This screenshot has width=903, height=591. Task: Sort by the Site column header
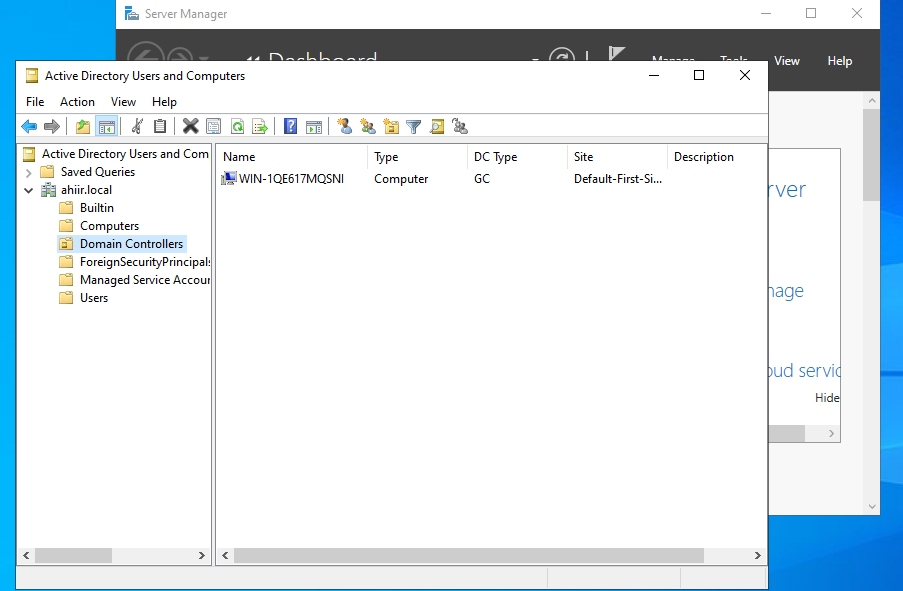[x=617, y=157]
